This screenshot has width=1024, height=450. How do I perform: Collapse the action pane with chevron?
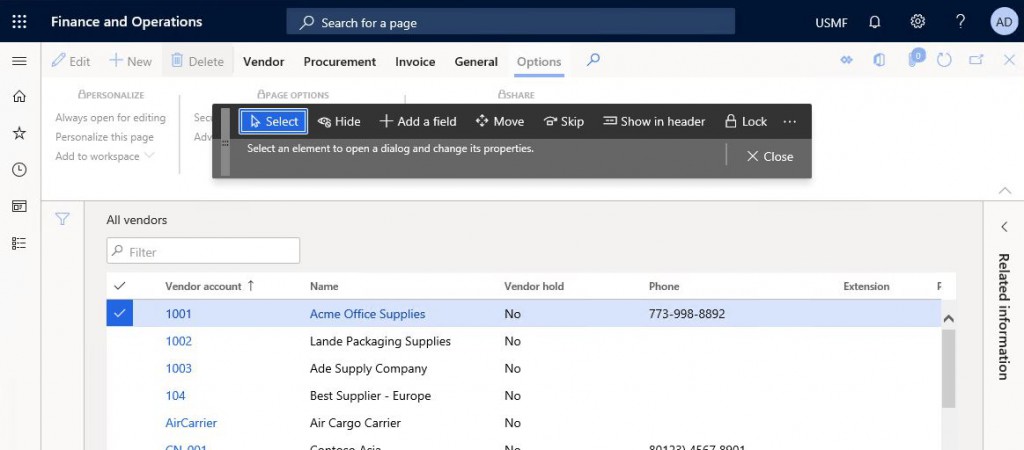tap(1005, 190)
